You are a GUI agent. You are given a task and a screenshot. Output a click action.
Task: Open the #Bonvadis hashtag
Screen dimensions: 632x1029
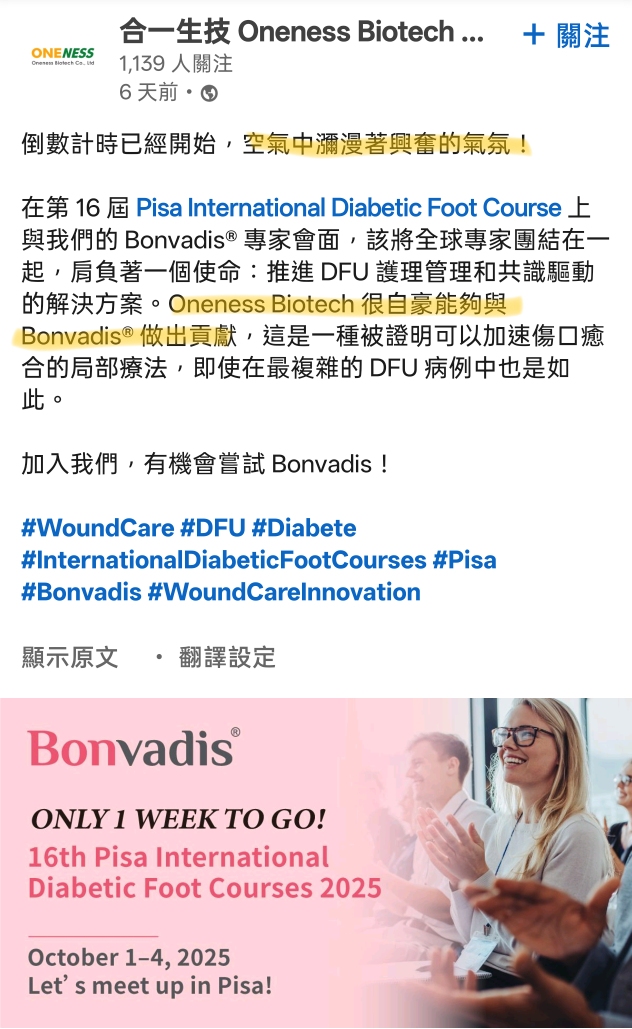pos(81,592)
